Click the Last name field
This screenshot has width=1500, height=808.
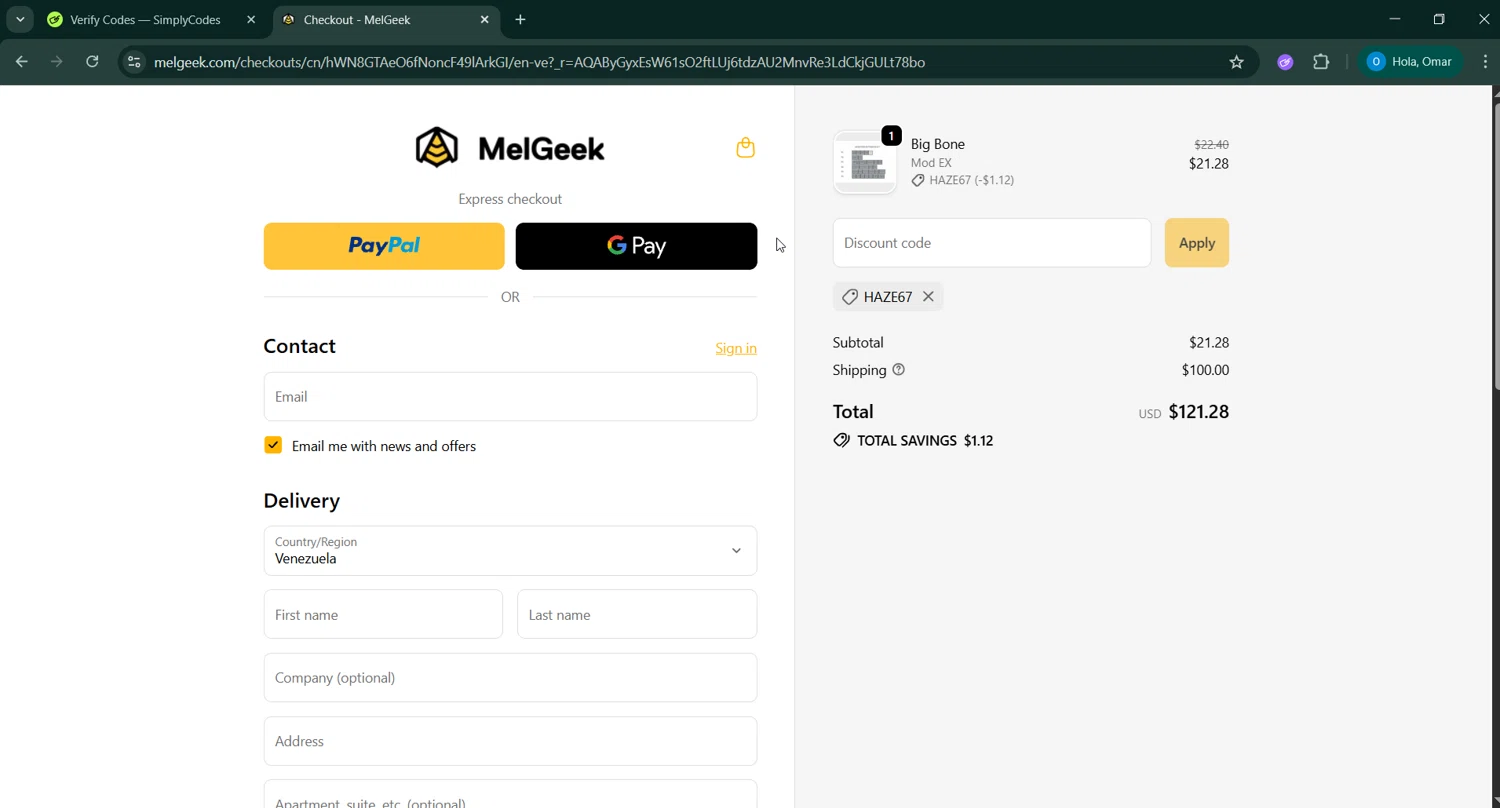tap(637, 614)
